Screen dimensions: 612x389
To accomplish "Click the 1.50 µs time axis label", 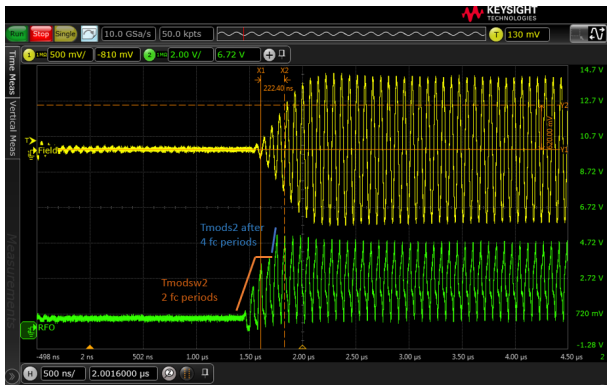I will 250,357.
